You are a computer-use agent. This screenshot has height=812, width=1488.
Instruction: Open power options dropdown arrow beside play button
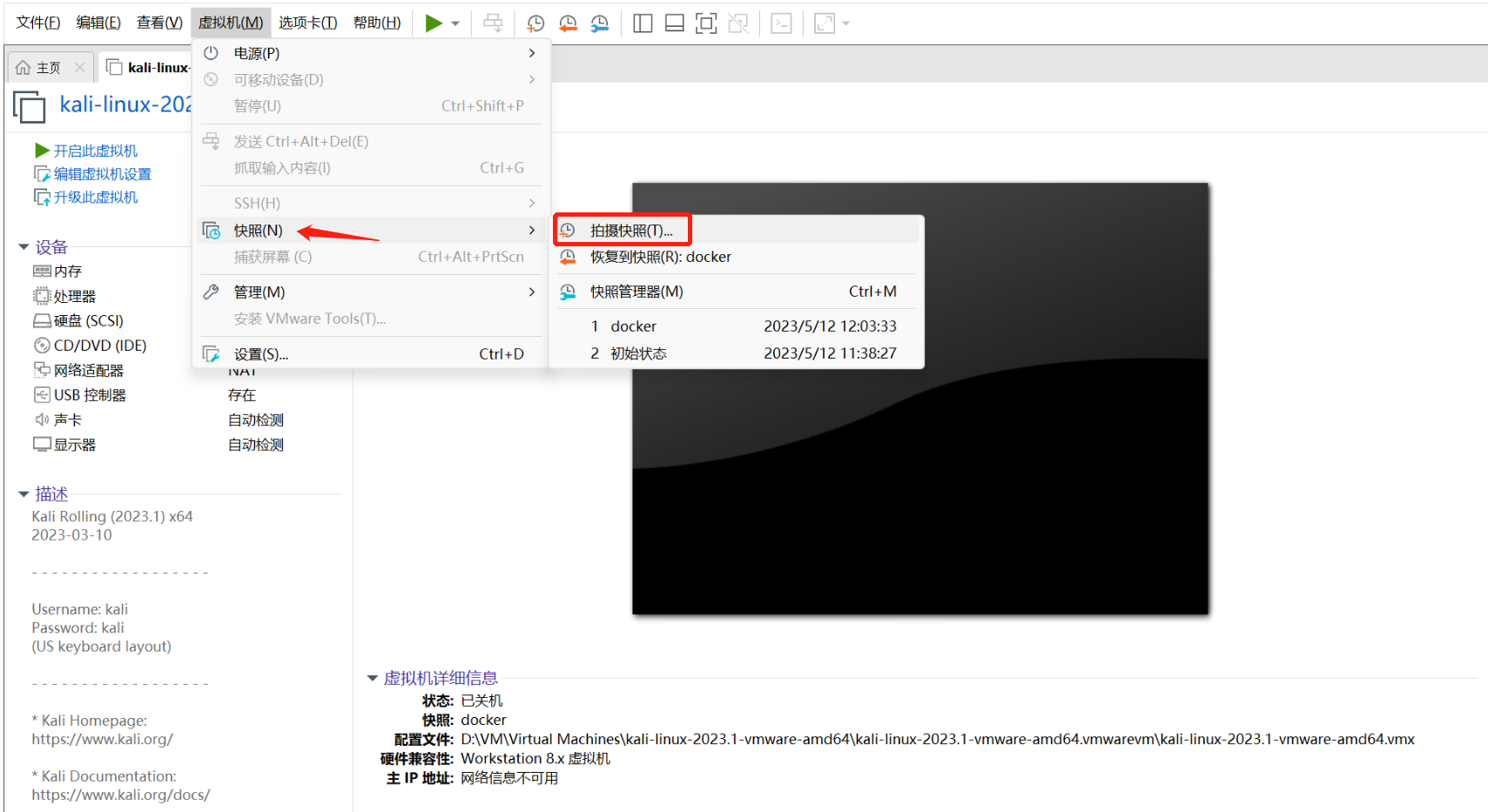pyautogui.click(x=455, y=23)
